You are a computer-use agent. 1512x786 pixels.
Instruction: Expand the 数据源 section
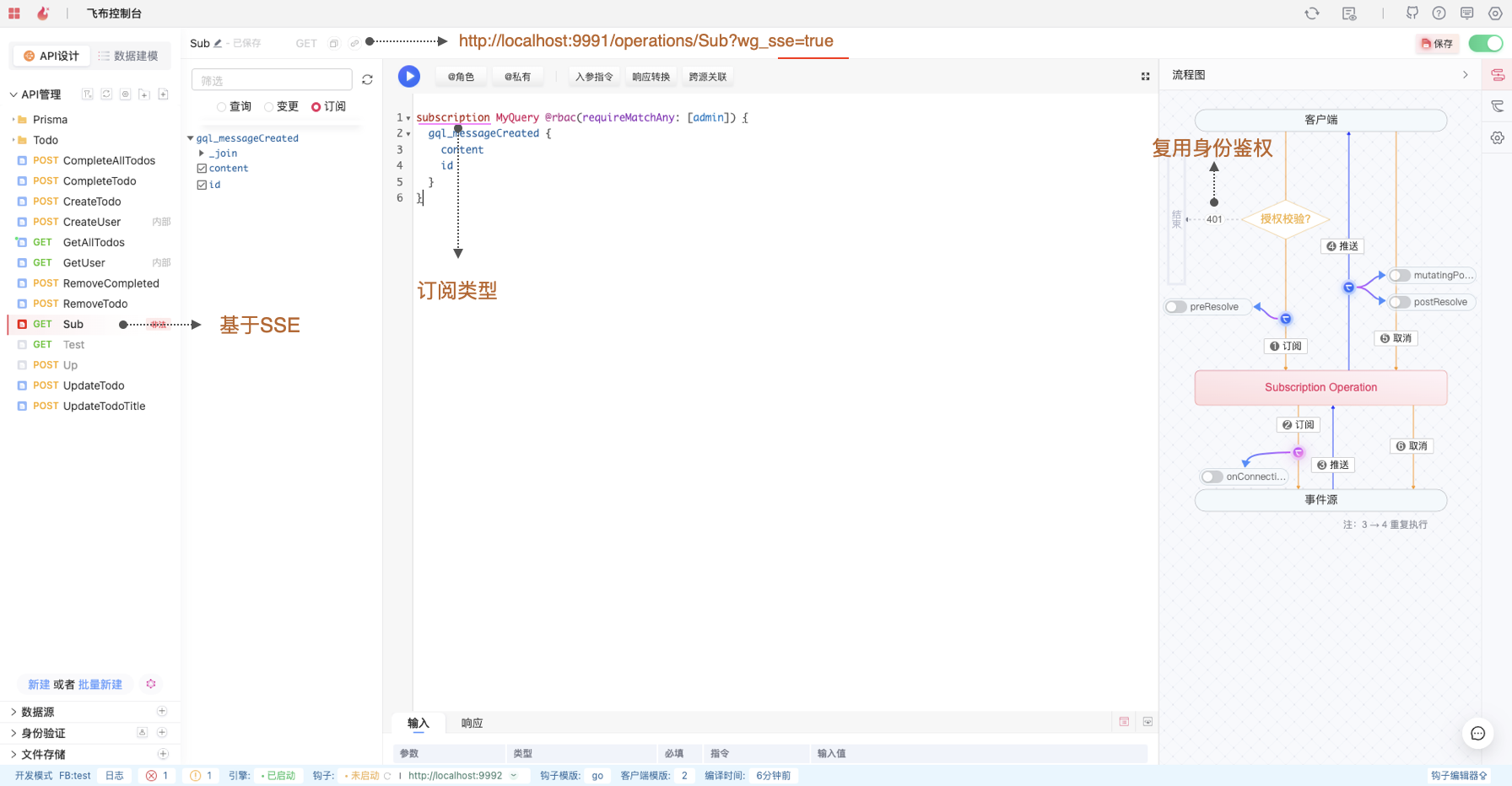pos(13,712)
